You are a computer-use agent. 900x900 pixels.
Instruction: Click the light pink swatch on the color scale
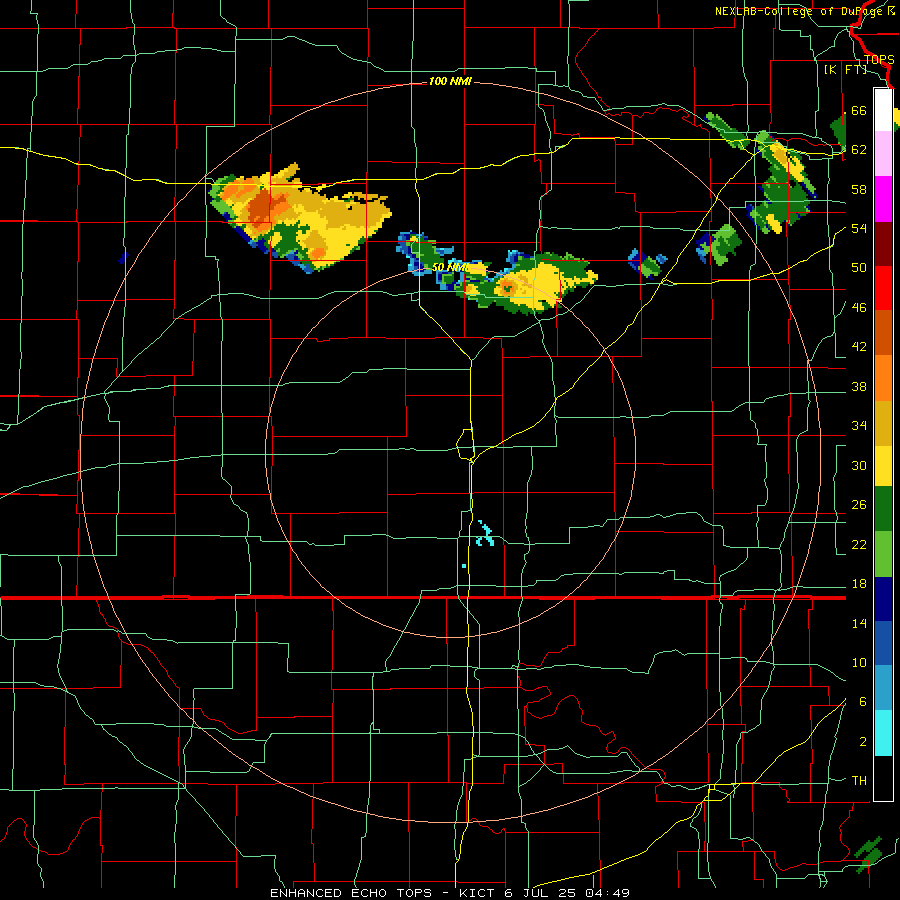(883, 154)
